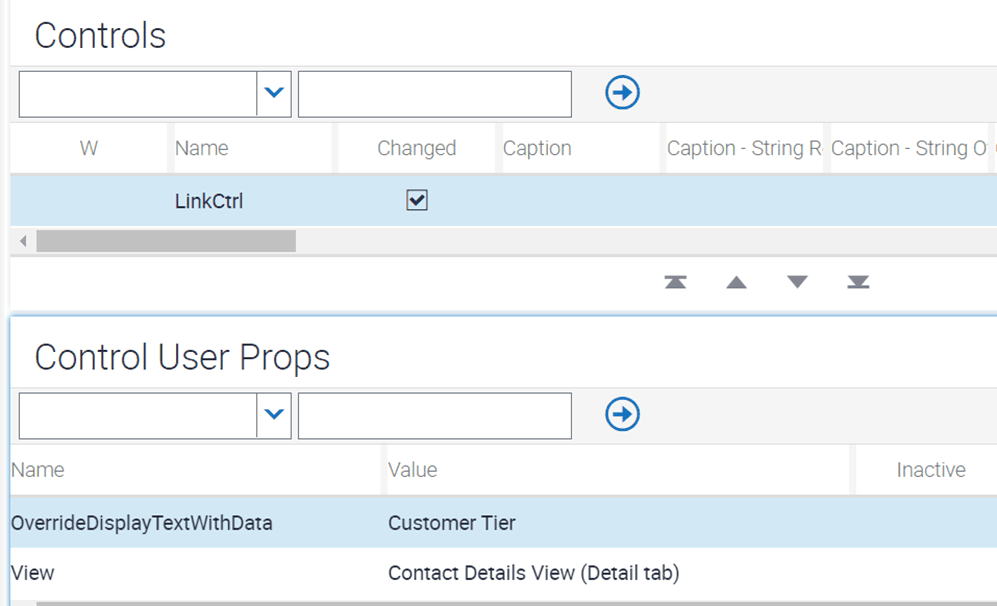997x606 pixels.
Task: Select the OverrideDisplayTextWithData property row
Action: pyautogui.click(x=504, y=523)
